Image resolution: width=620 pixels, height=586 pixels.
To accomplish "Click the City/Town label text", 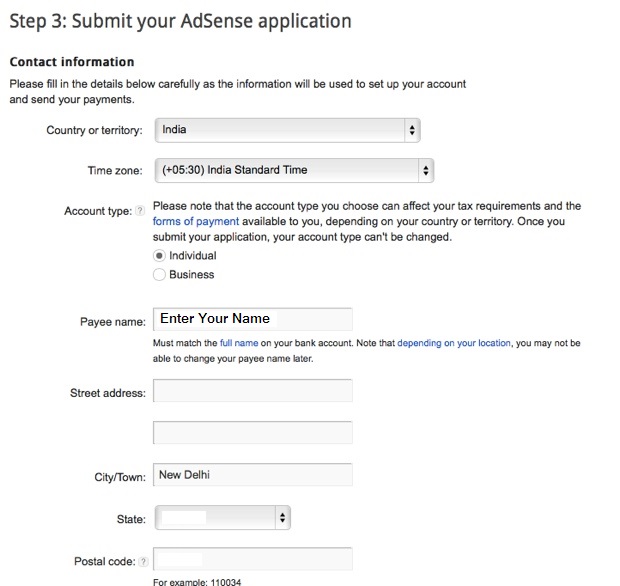I will (x=120, y=477).
